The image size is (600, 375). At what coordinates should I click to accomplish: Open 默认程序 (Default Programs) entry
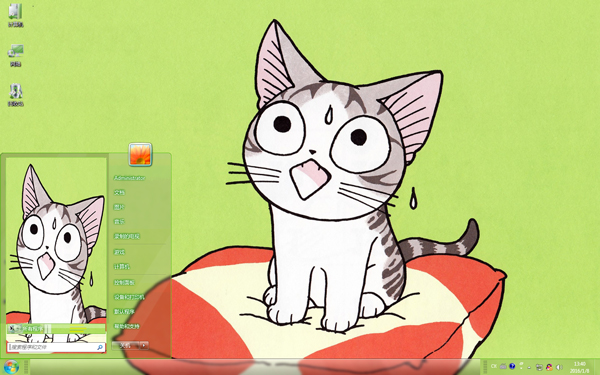pos(124,311)
